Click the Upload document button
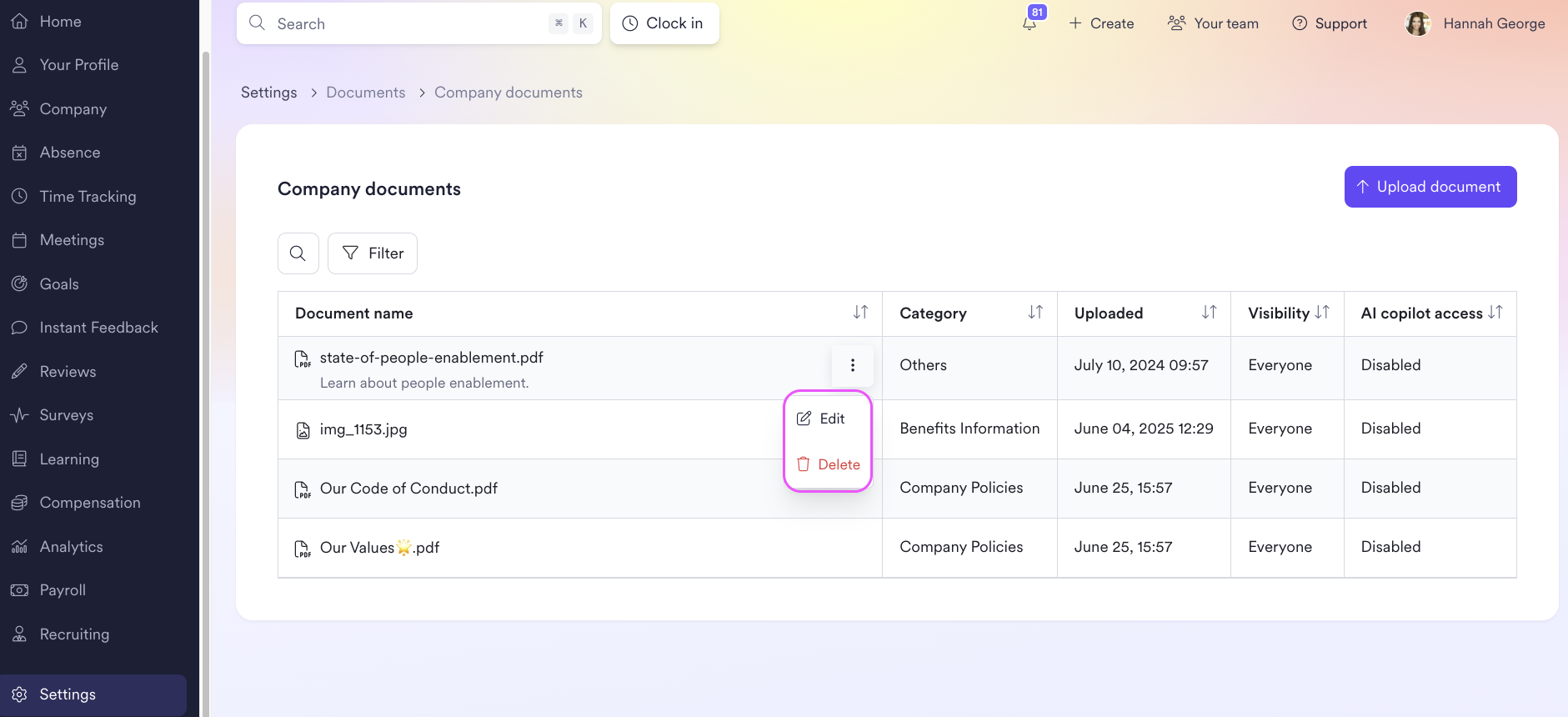 pyautogui.click(x=1430, y=187)
